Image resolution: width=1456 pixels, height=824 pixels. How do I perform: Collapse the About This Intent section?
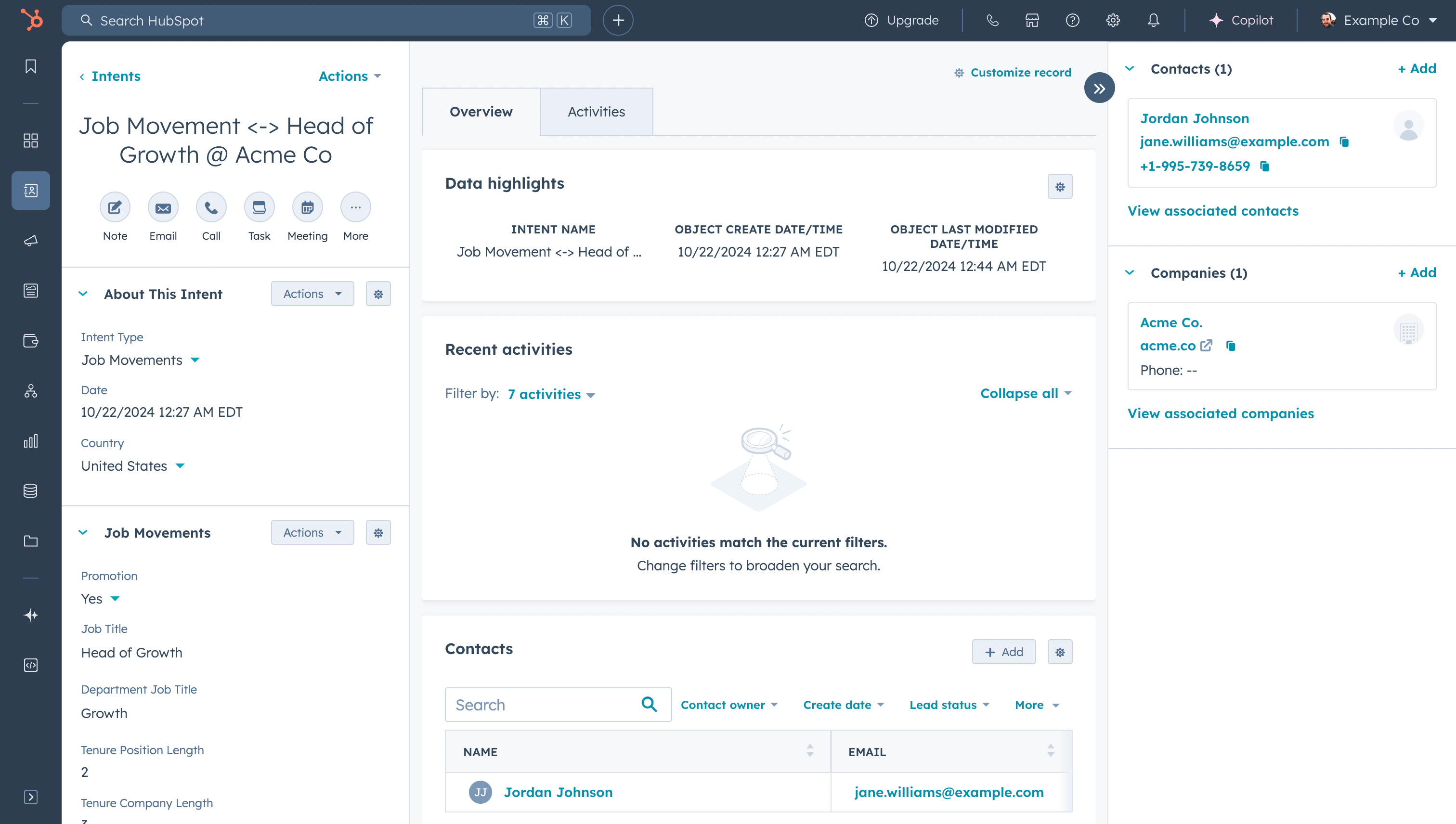[x=83, y=294]
